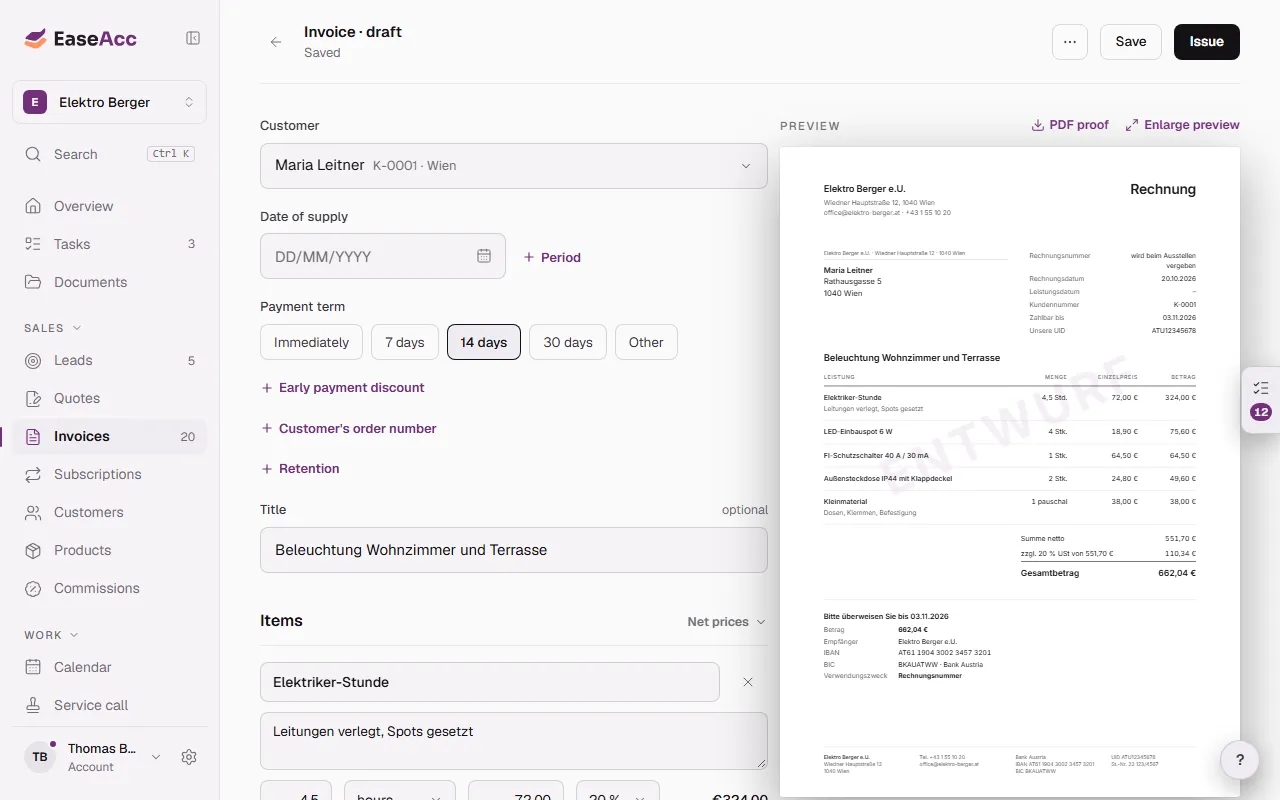Go back using the arrow icon
1280x800 pixels.
(276, 42)
